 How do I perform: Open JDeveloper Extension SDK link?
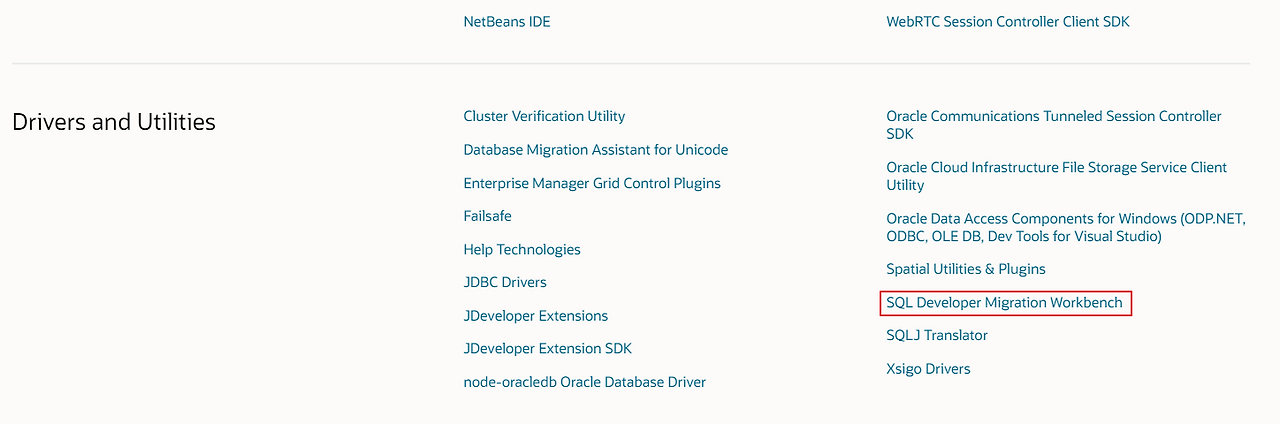tap(548, 349)
